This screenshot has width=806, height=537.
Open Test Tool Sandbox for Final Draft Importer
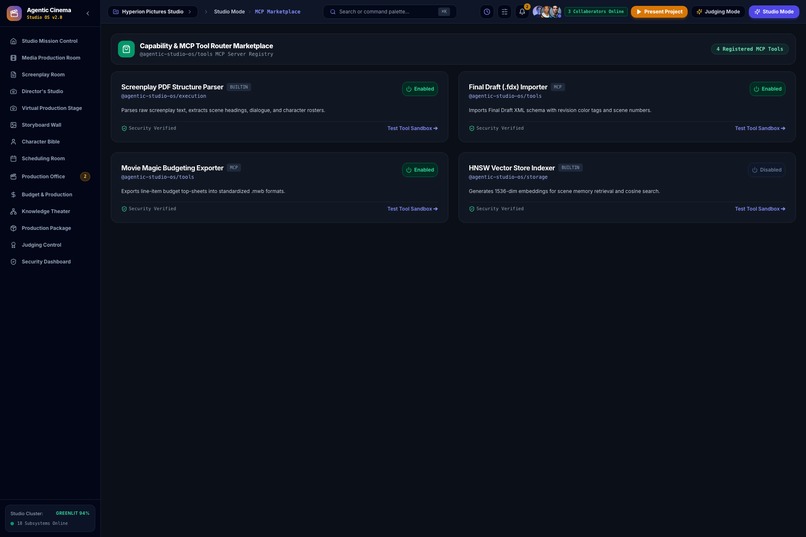pos(760,128)
